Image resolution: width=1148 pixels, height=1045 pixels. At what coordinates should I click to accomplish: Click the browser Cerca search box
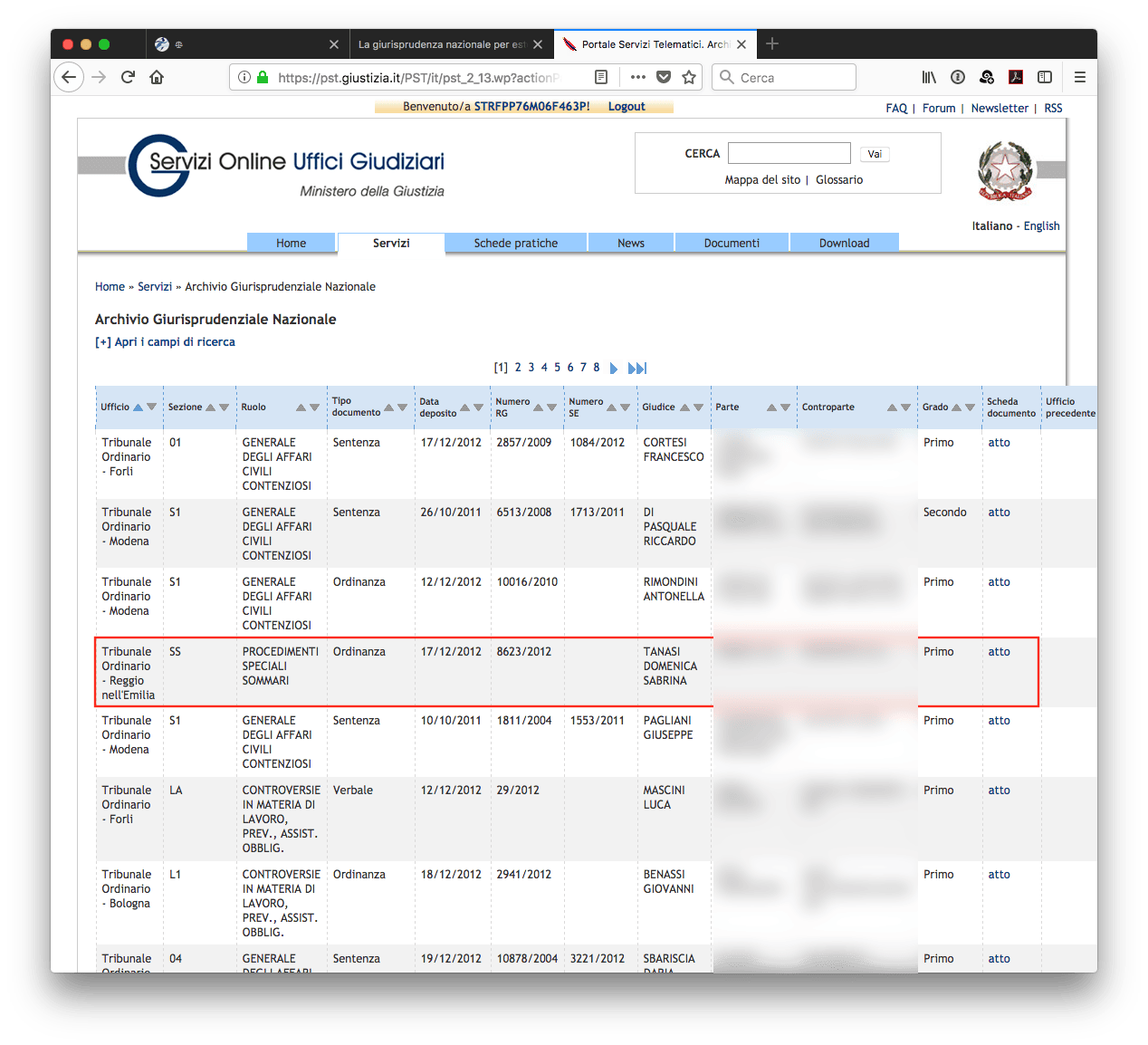[x=784, y=77]
